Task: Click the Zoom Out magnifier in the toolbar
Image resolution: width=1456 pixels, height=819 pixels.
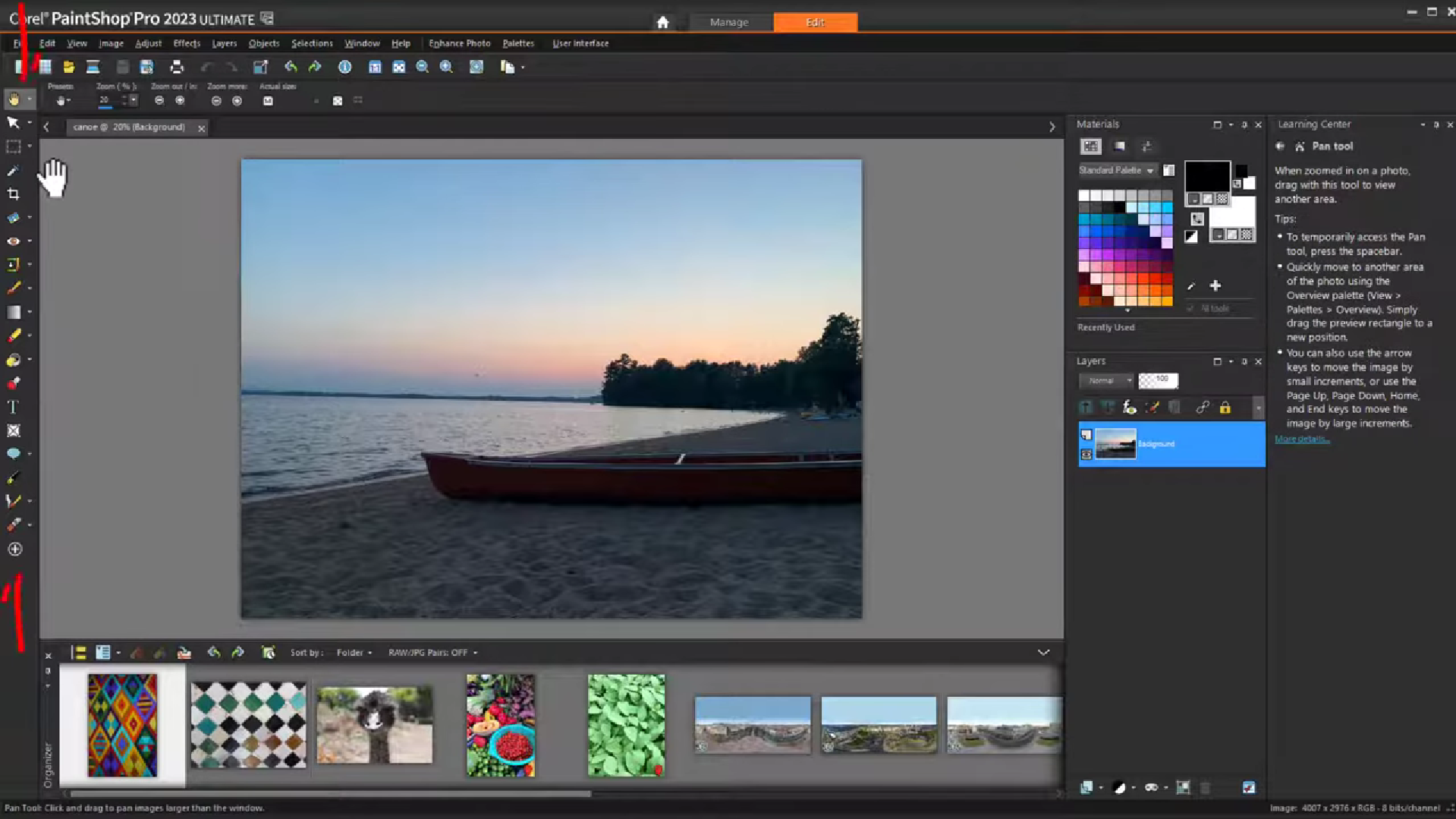Action: point(423,67)
